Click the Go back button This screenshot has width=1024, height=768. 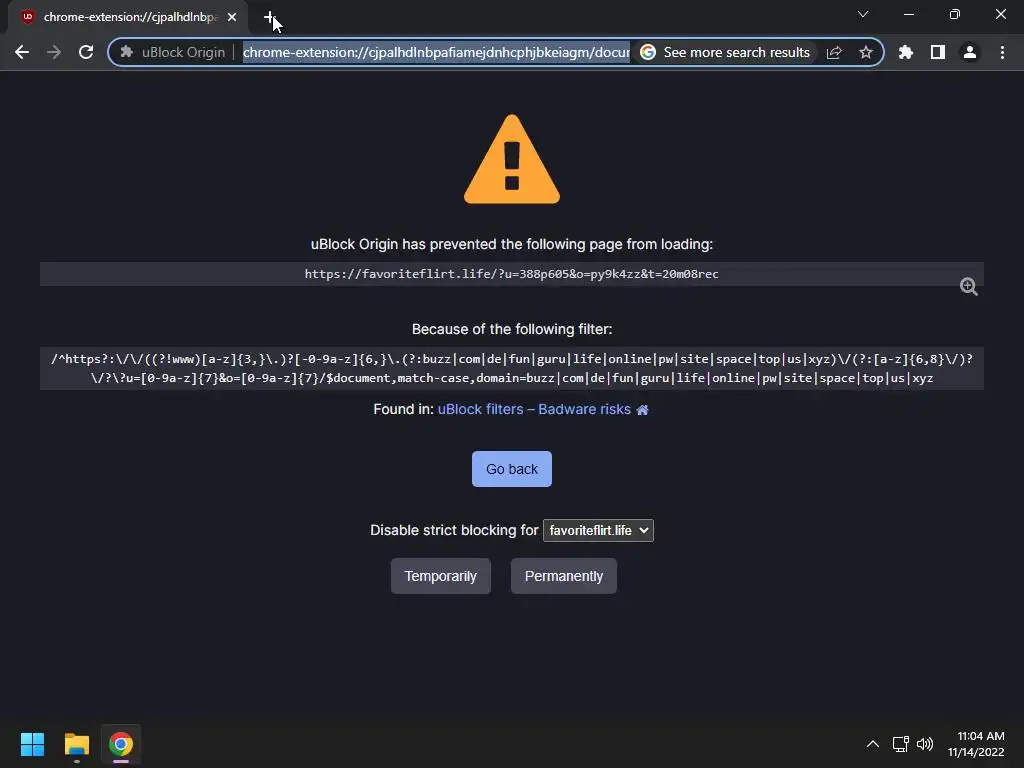512,469
